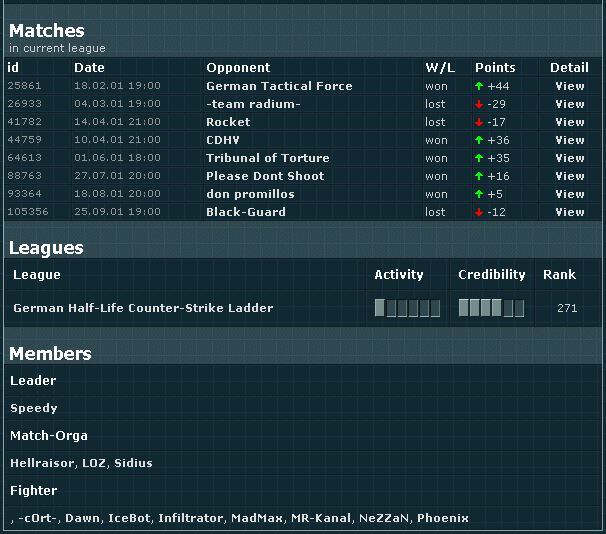Open German Half-Life Counter-Strike Ladder league
The width and height of the screenshot is (606, 534).
[x=143, y=308]
